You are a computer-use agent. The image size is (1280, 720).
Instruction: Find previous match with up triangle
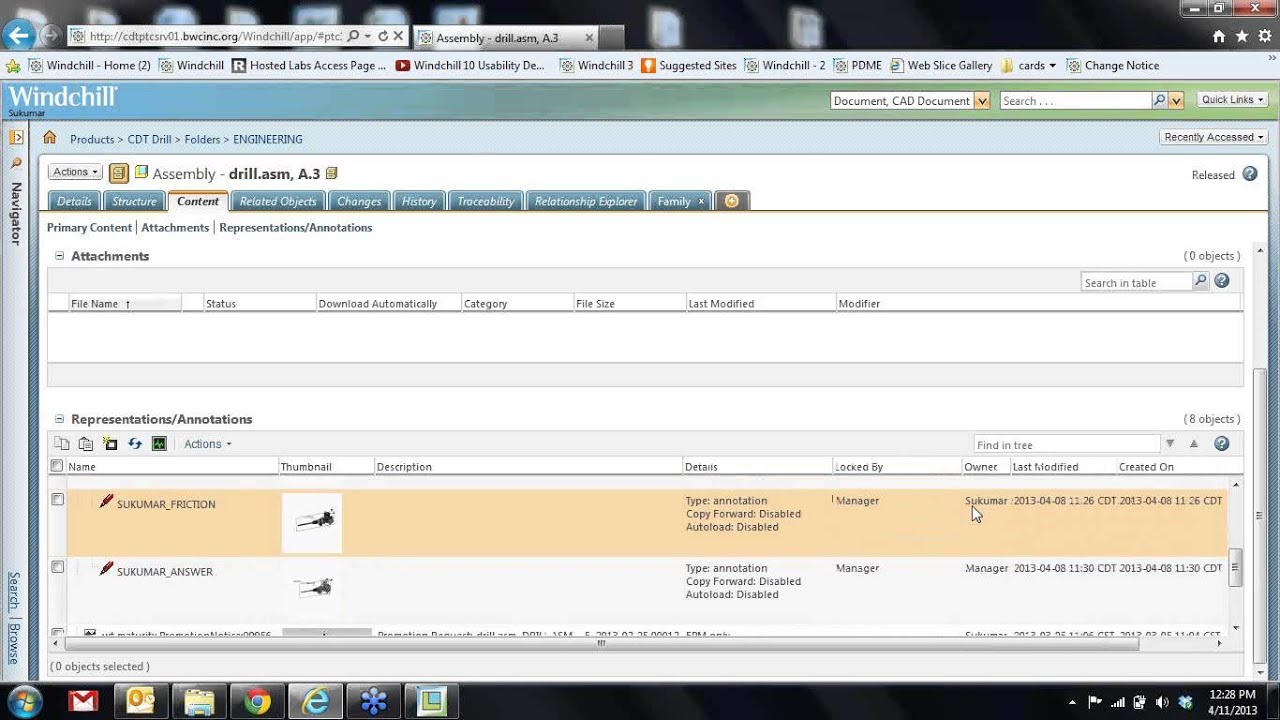(x=1193, y=444)
